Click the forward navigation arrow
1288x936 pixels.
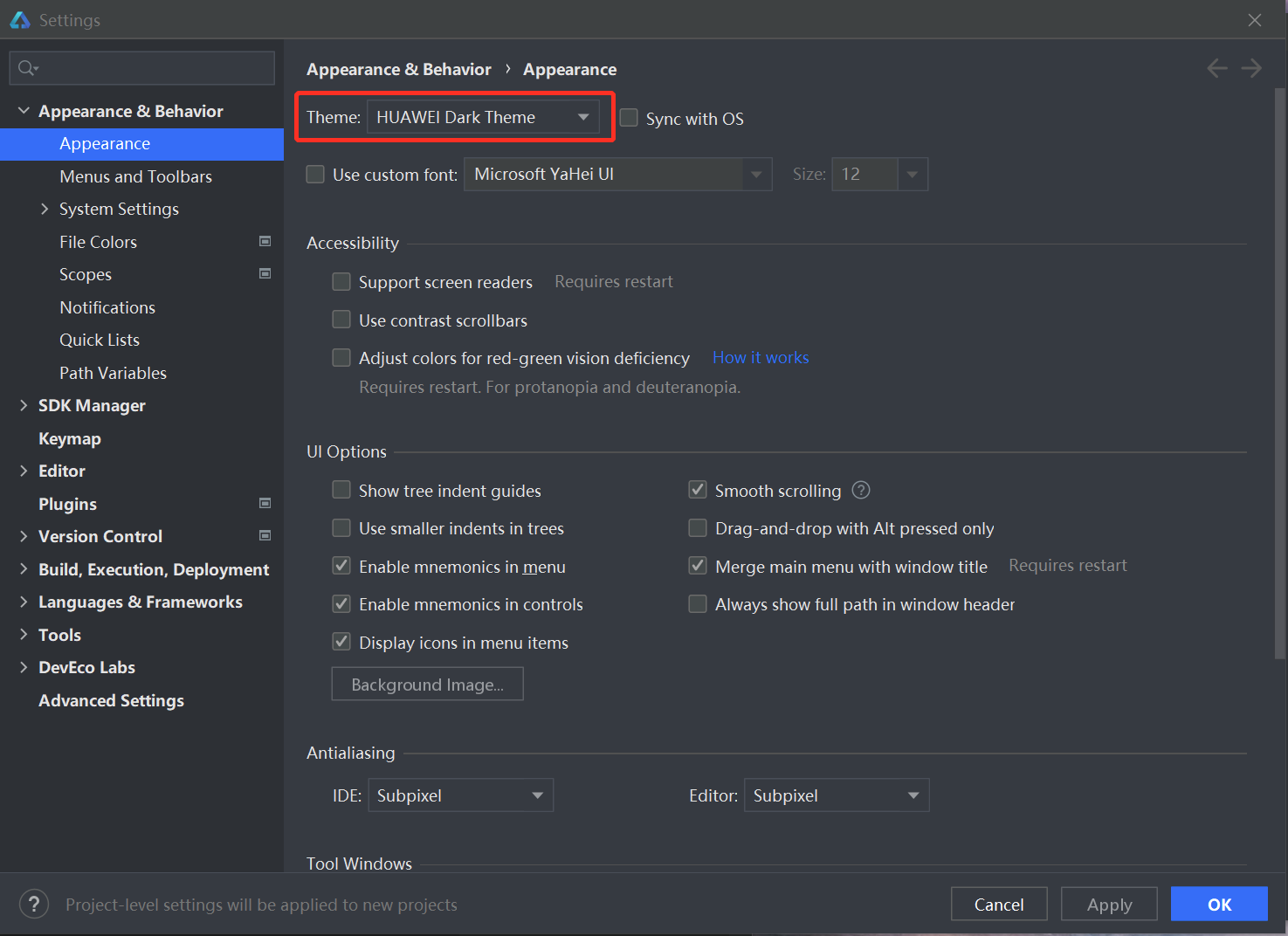(x=1251, y=68)
